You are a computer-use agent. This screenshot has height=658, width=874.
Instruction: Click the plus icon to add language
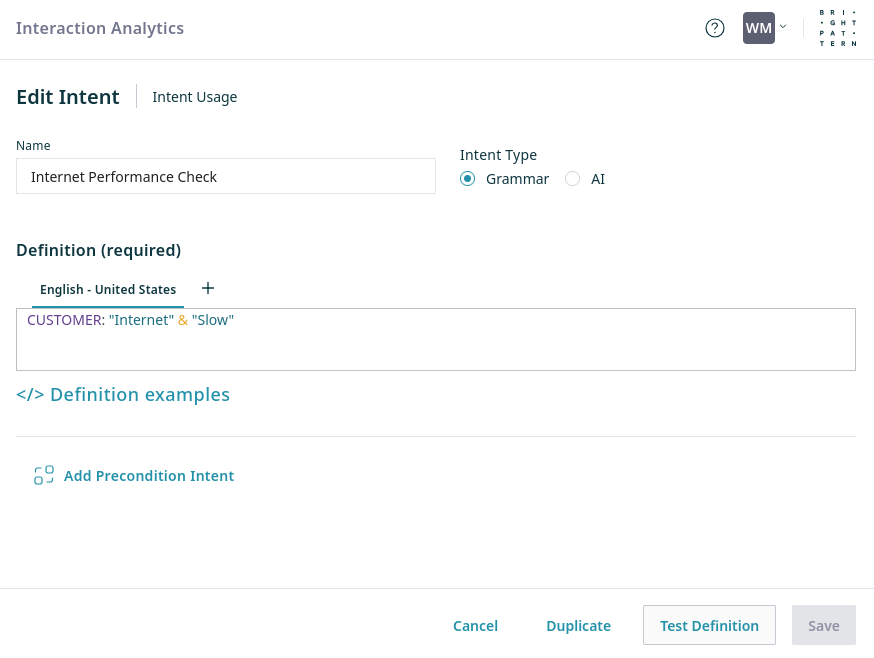[208, 288]
